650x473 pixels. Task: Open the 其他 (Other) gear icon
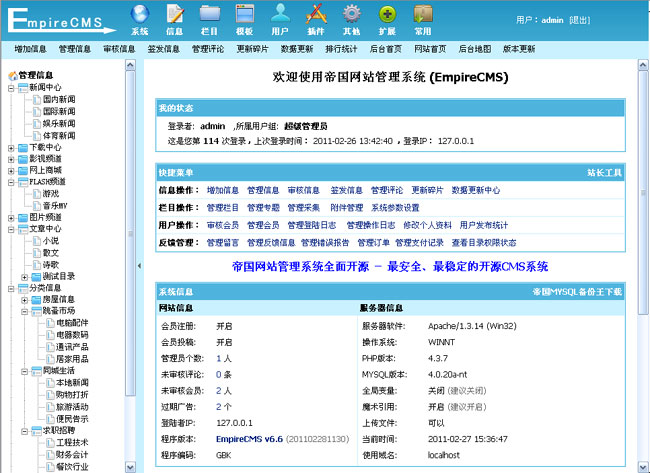[x=351, y=14]
